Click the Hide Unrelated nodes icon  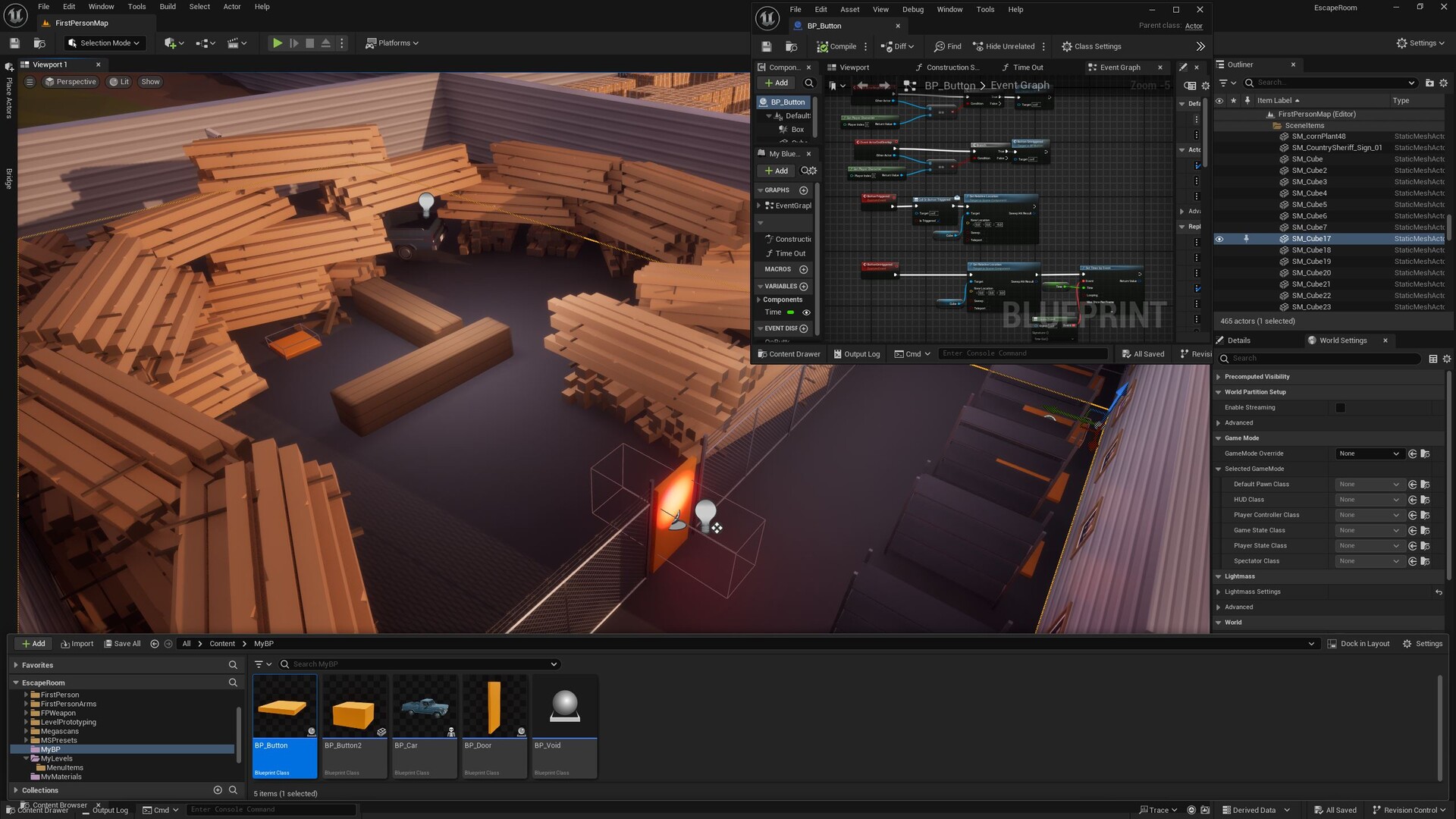[978, 46]
